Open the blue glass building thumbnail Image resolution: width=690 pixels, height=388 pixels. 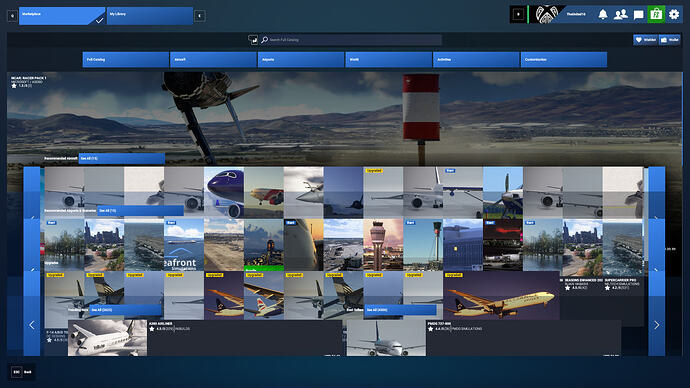[x=463, y=245]
